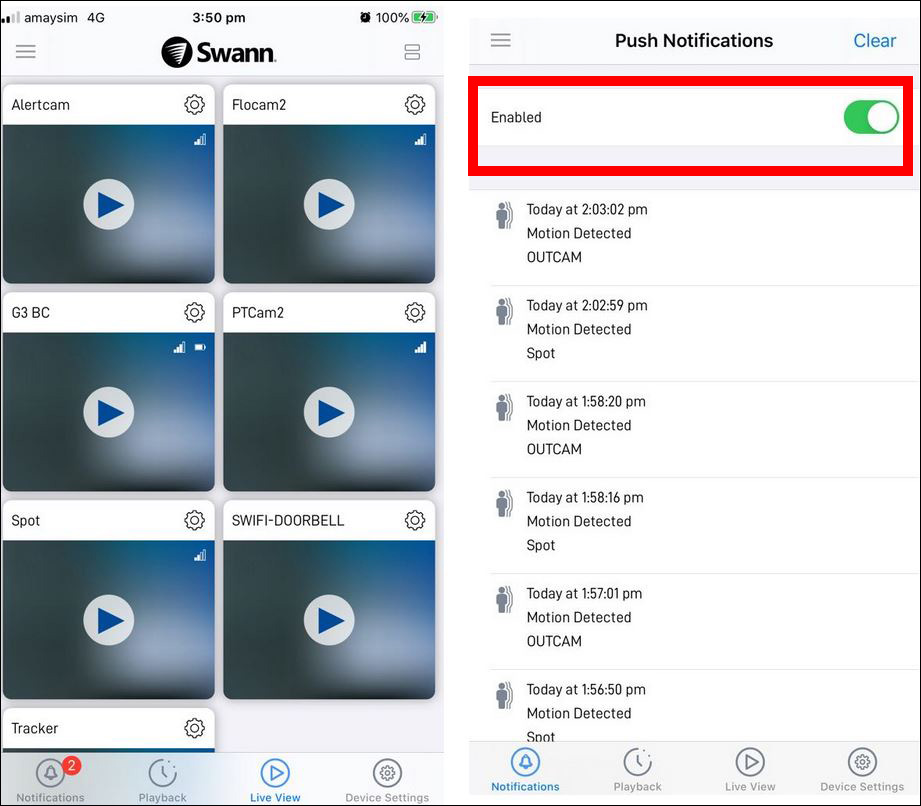
Task: Select Notifications tab on Push Notifications screen
Action: pos(525,770)
